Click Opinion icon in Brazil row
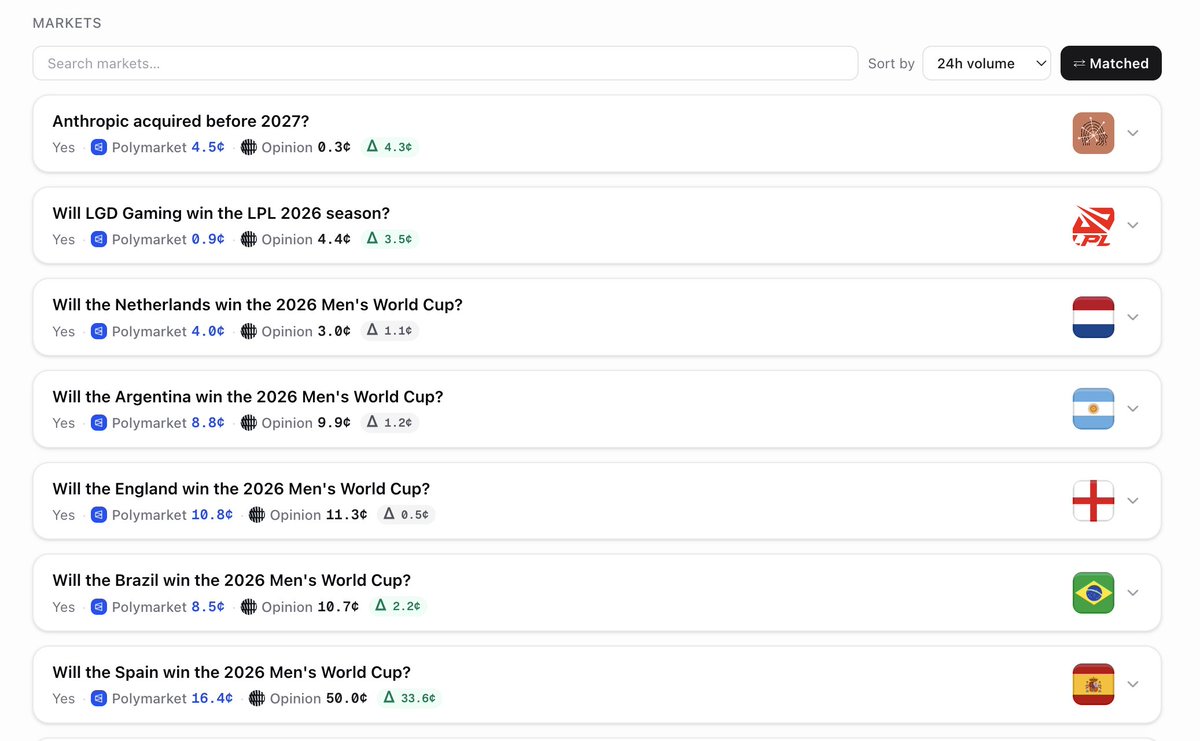This screenshot has width=1200, height=741. tap(249, 607)
